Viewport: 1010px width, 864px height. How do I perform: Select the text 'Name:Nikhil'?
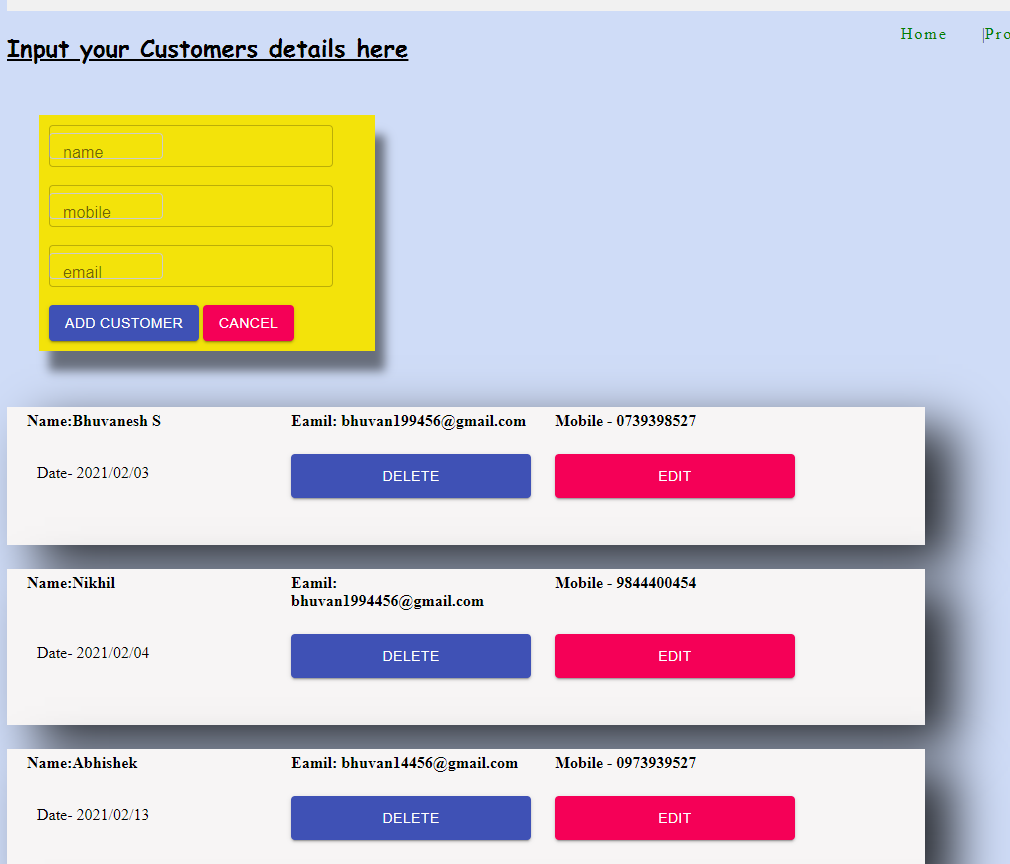pyautogui.click(x=71, y=582)
